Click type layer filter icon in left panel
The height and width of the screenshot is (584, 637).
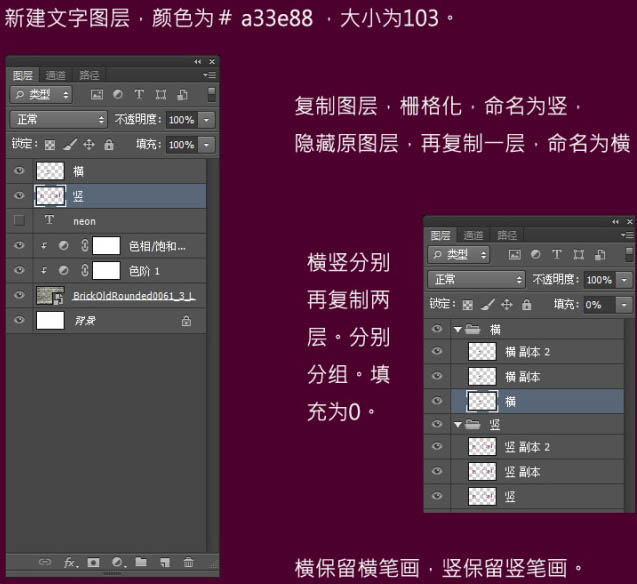[x=139, y=95]
